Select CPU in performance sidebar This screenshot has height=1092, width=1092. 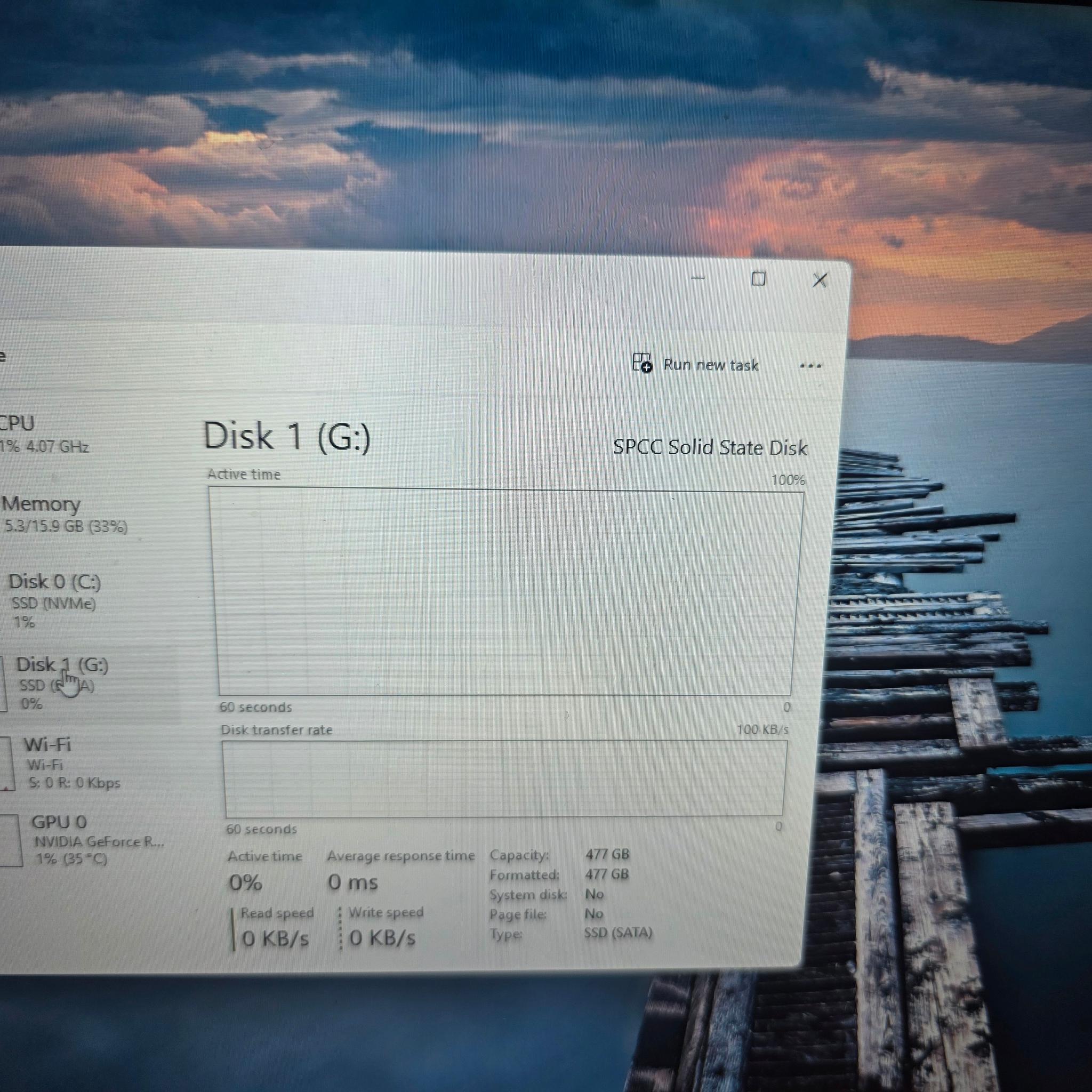click(x=45, y=434)
